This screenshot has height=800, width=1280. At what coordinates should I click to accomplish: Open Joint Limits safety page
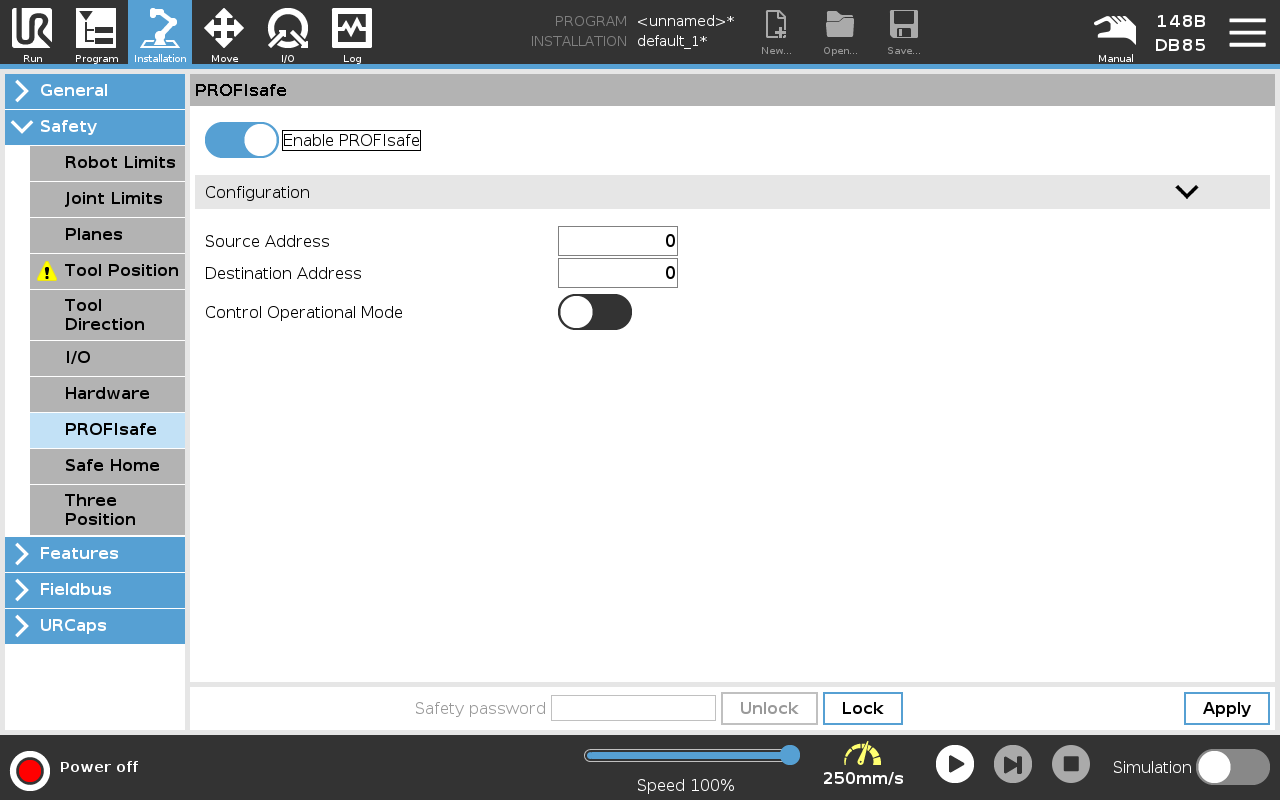pos(107,199)
